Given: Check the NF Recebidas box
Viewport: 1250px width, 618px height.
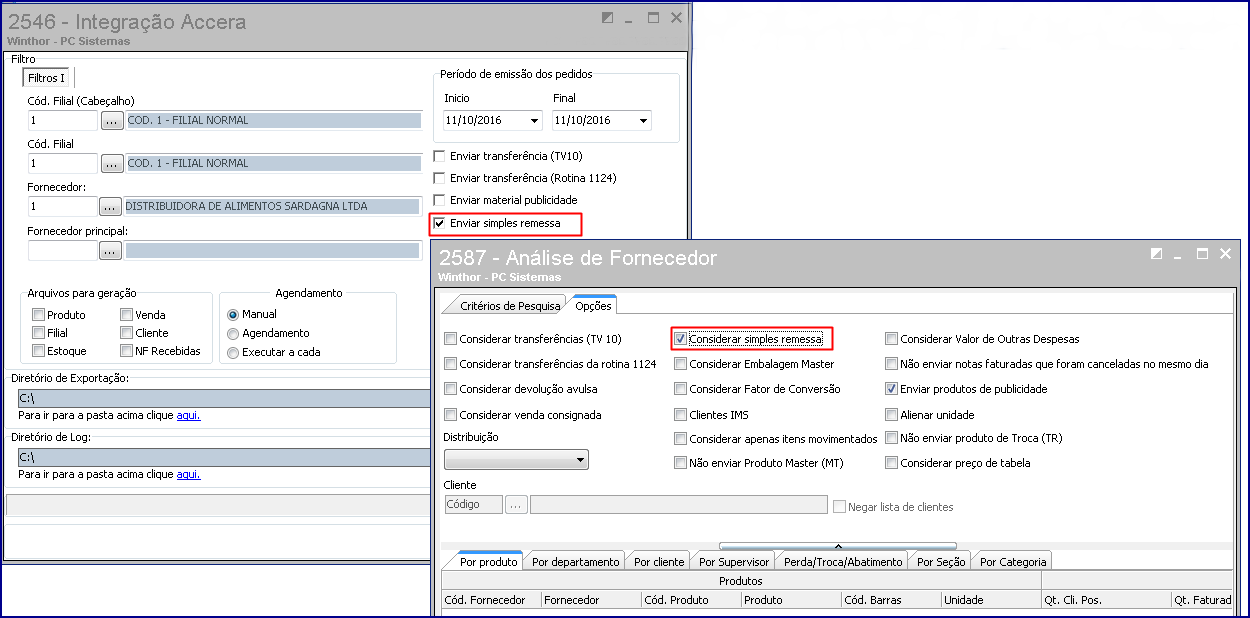Looking at the screenshot, I should pyautogui.click(x=126, y=351).
